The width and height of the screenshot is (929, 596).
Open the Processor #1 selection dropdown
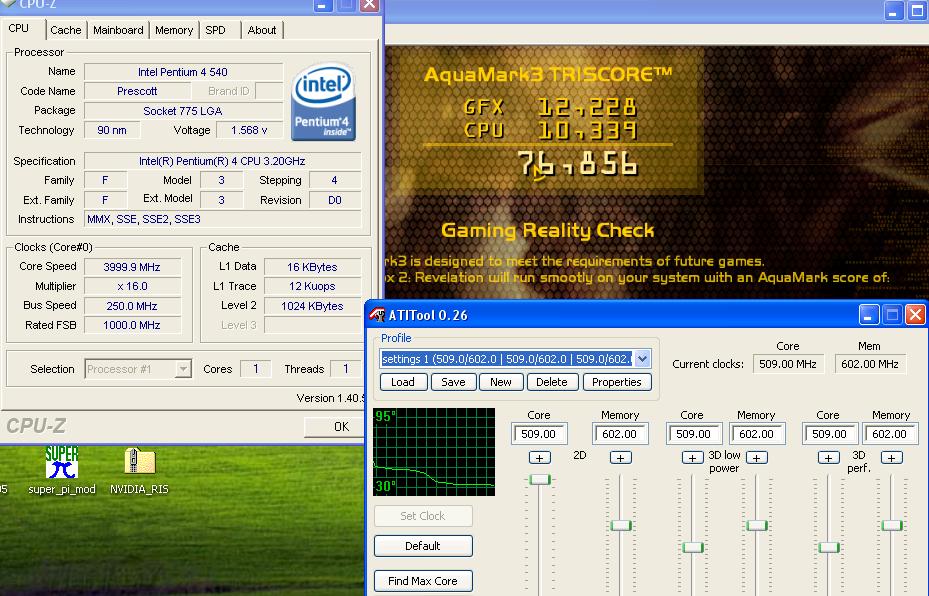point(138,369)
